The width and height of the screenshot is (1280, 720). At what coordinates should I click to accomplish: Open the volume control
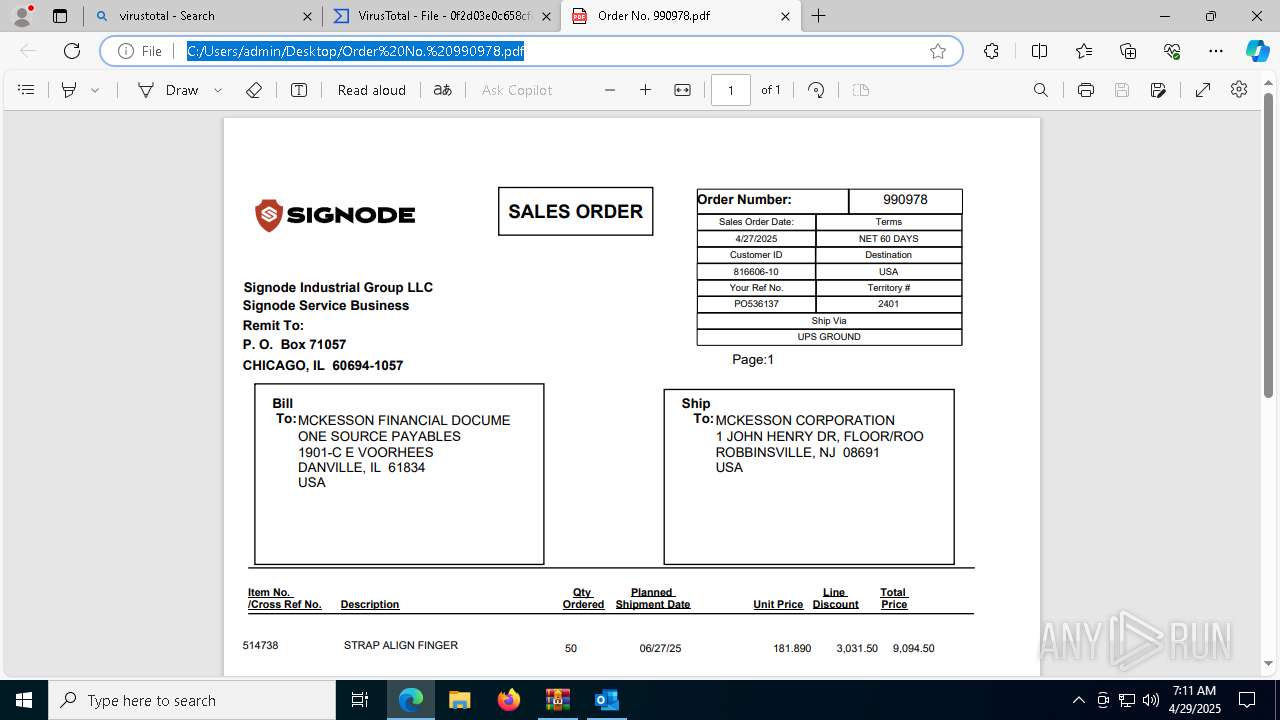point(1151,700)
